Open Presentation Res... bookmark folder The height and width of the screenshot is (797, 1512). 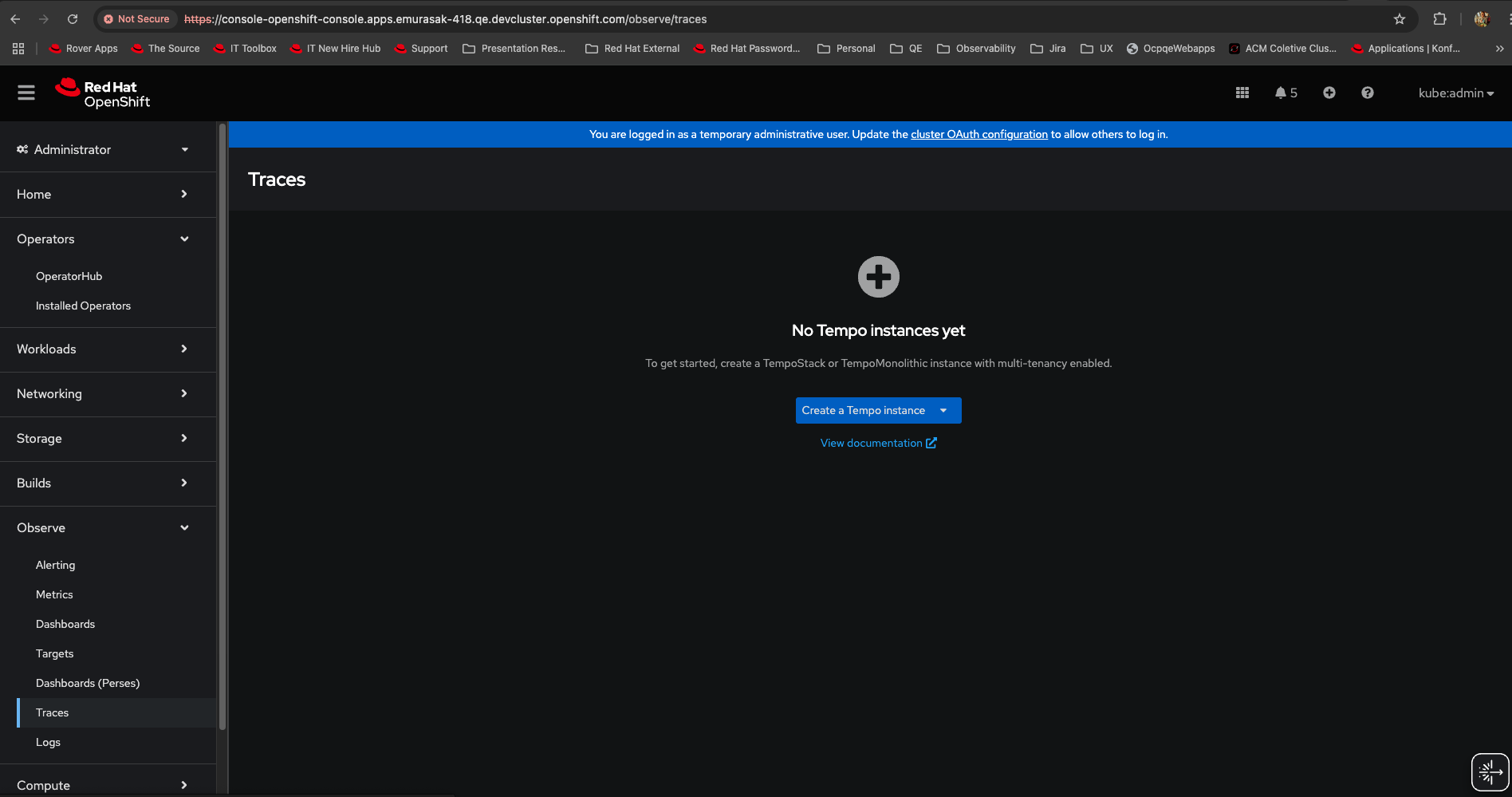pos(514,49)
